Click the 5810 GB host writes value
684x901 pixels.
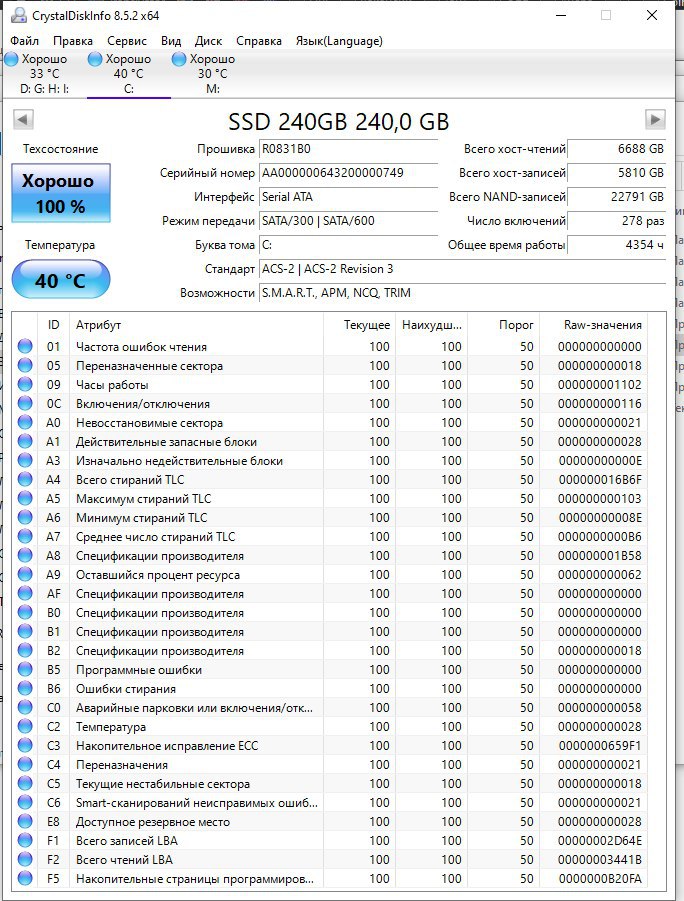(617, 173)
